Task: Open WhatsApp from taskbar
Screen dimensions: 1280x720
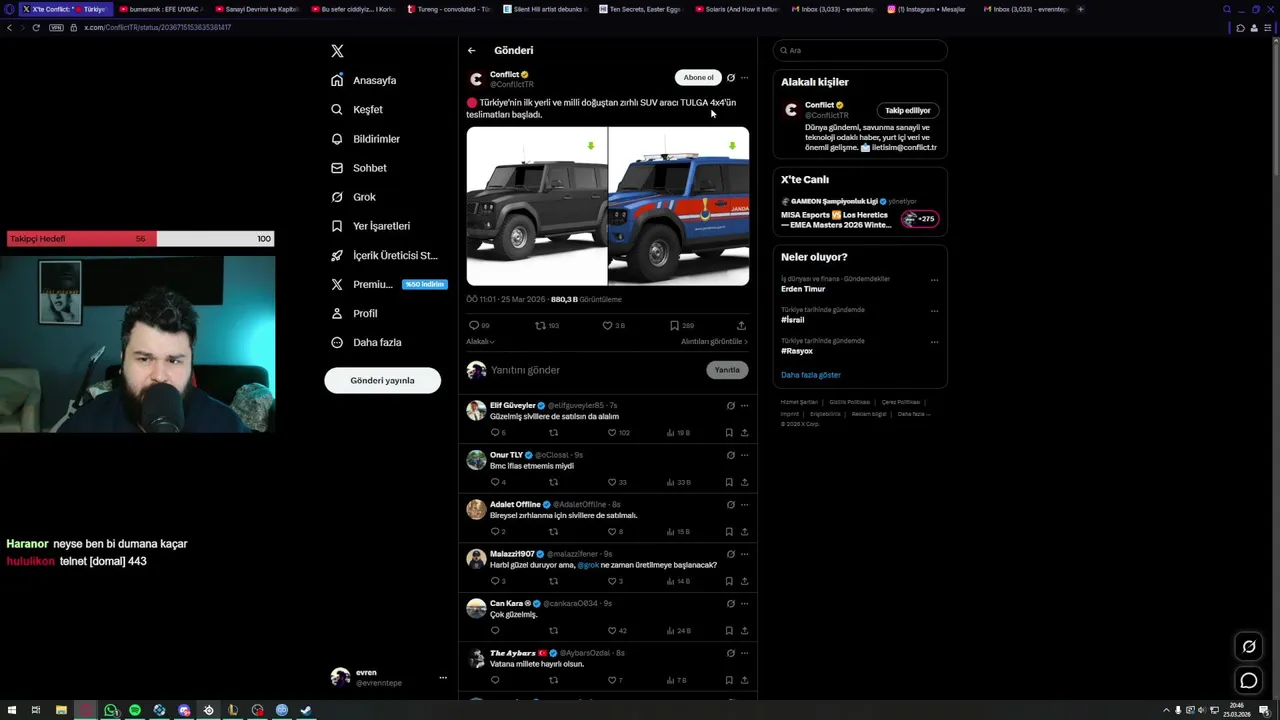Action: pyautogui.click(x=110, y=710)
